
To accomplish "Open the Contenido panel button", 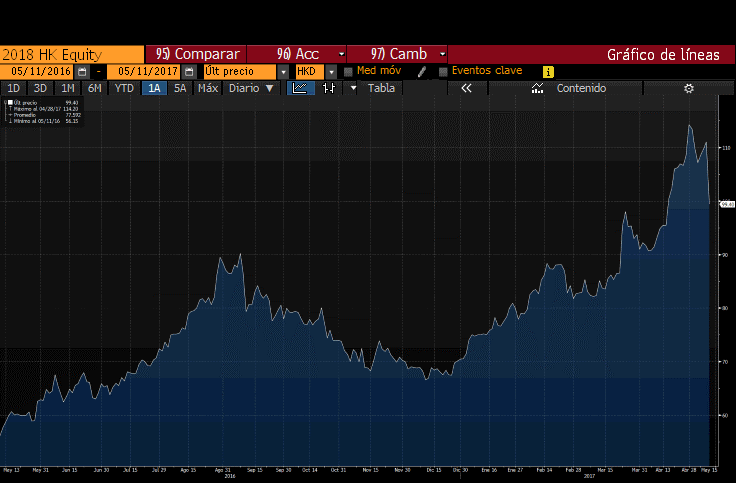I will point(566,88).
